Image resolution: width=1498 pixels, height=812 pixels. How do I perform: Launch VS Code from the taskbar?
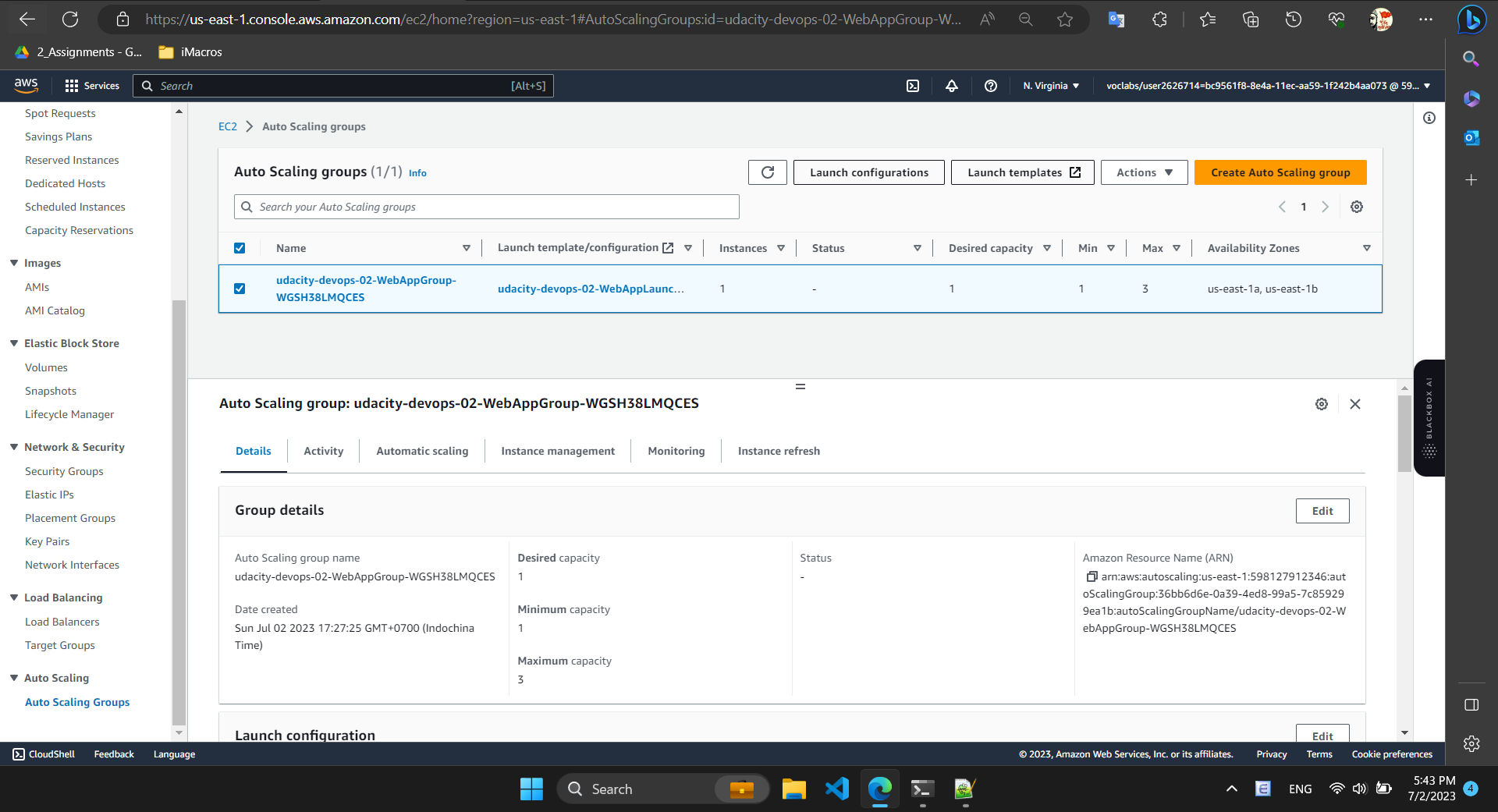tap(836, 789)
